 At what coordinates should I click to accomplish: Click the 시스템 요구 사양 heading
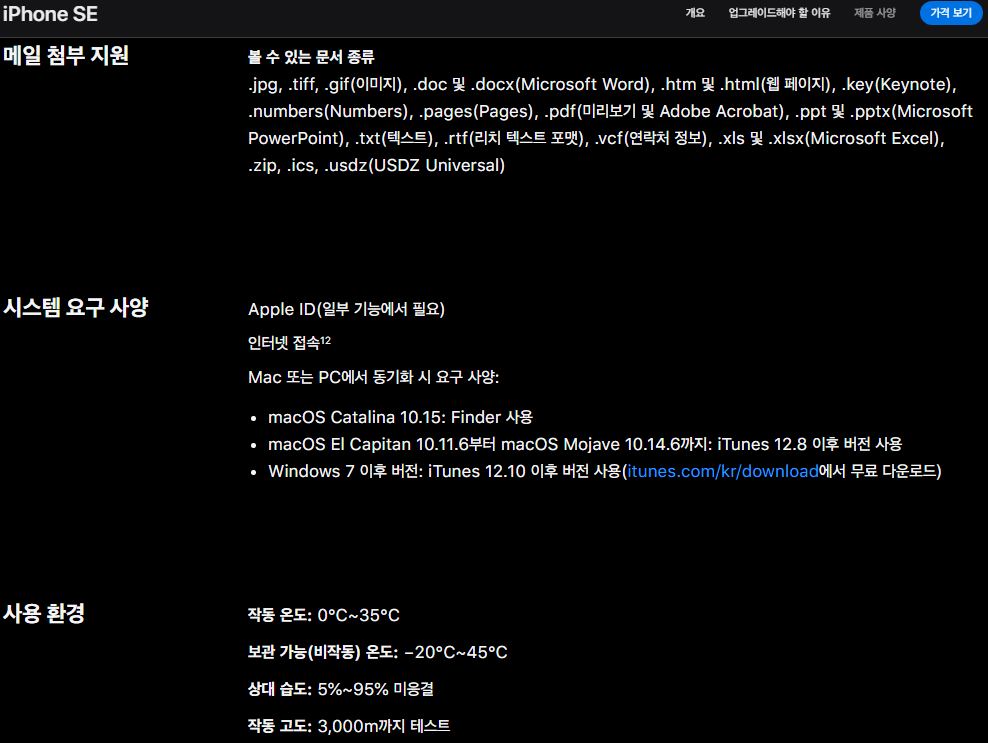pyautogui.click(x=75, y=308)
